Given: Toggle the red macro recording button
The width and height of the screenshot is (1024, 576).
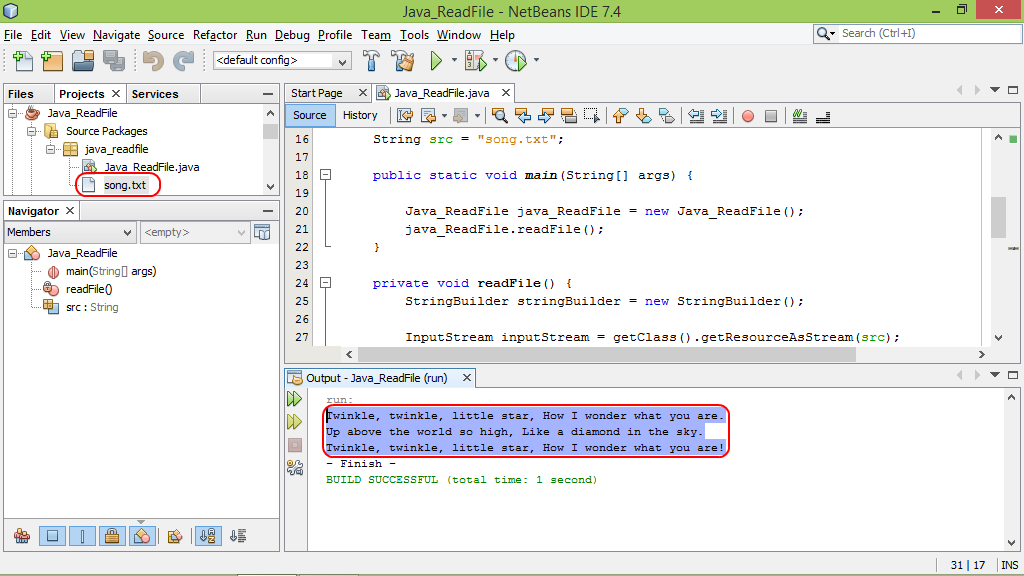Looking at the screenshot, I should tap(748, 116).
